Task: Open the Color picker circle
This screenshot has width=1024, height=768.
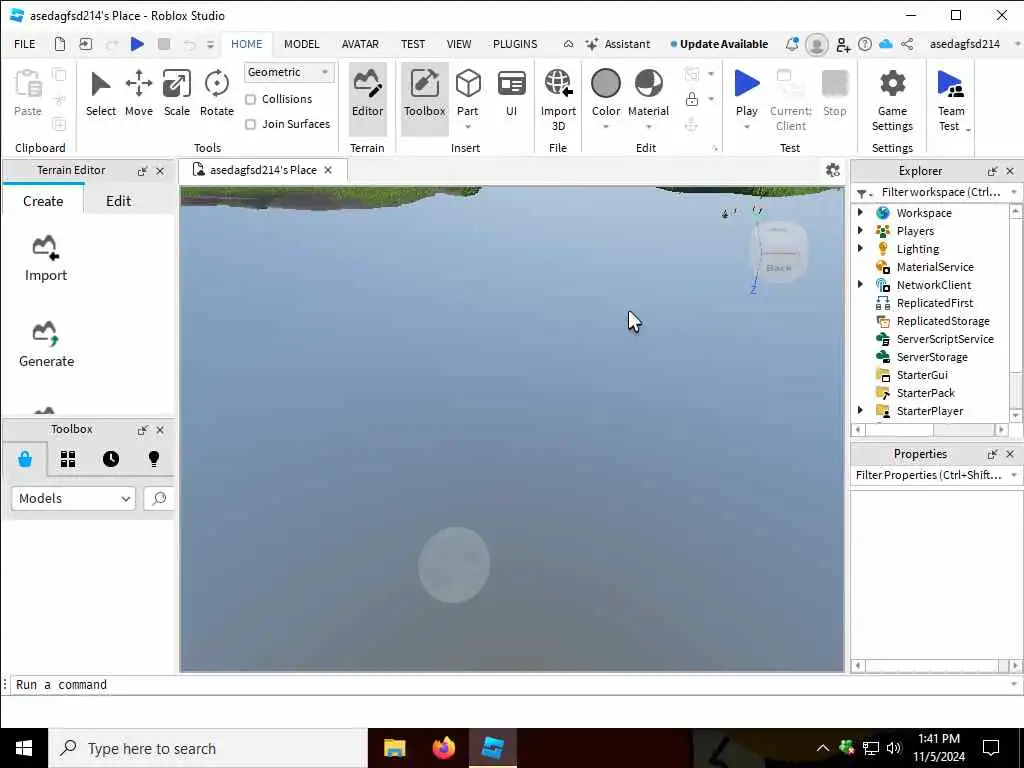Action: [605, 84]
